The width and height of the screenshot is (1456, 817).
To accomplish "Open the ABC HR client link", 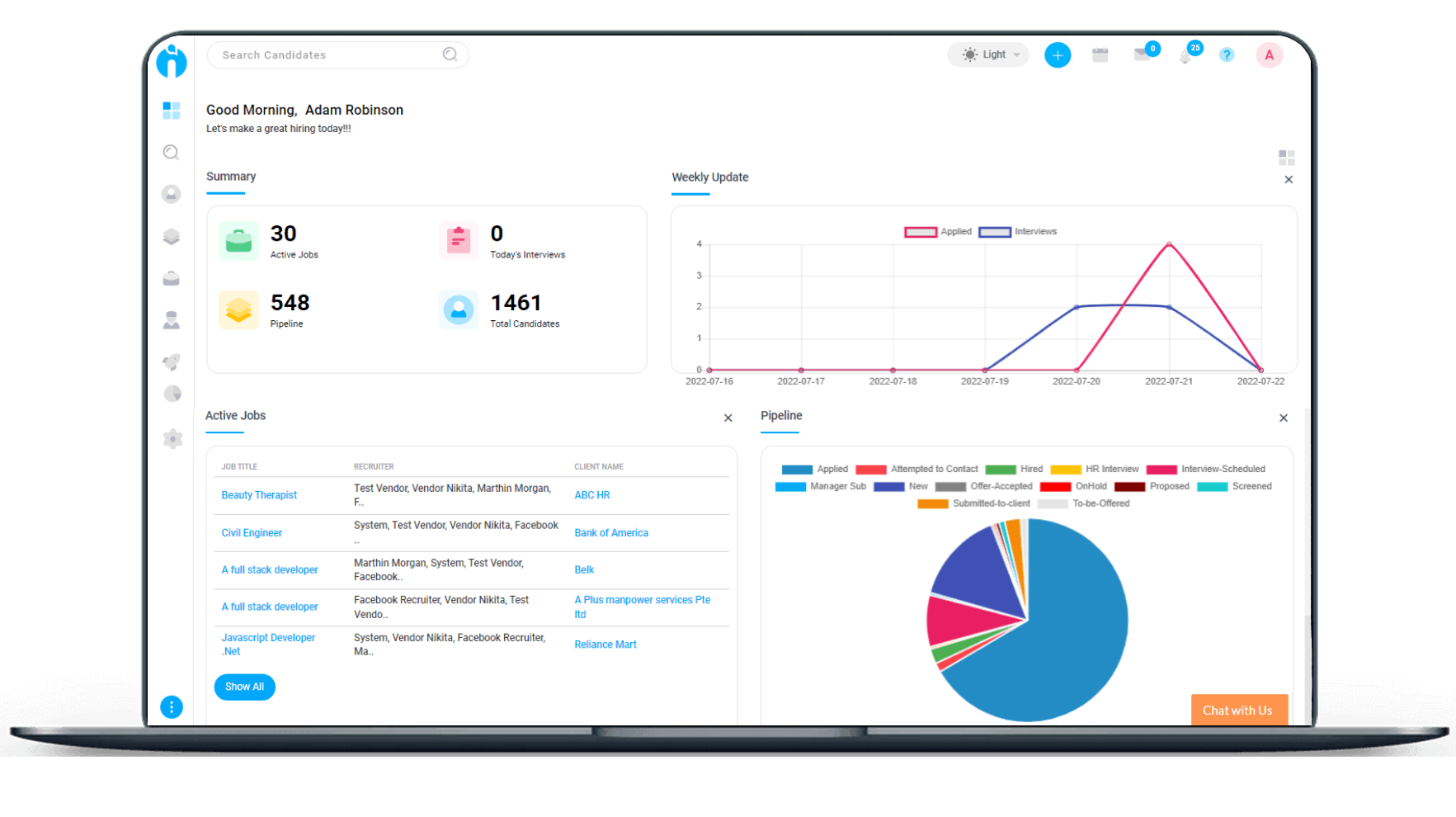I will (592, 495).
